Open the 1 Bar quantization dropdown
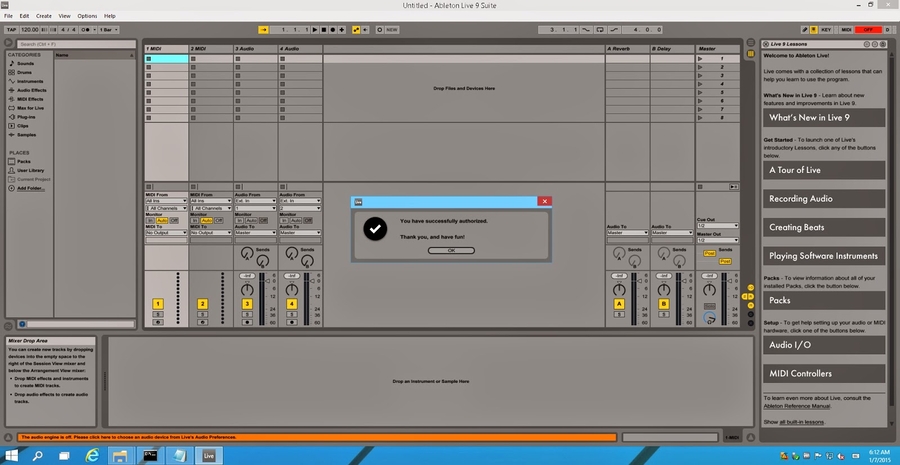 point(102,30)
